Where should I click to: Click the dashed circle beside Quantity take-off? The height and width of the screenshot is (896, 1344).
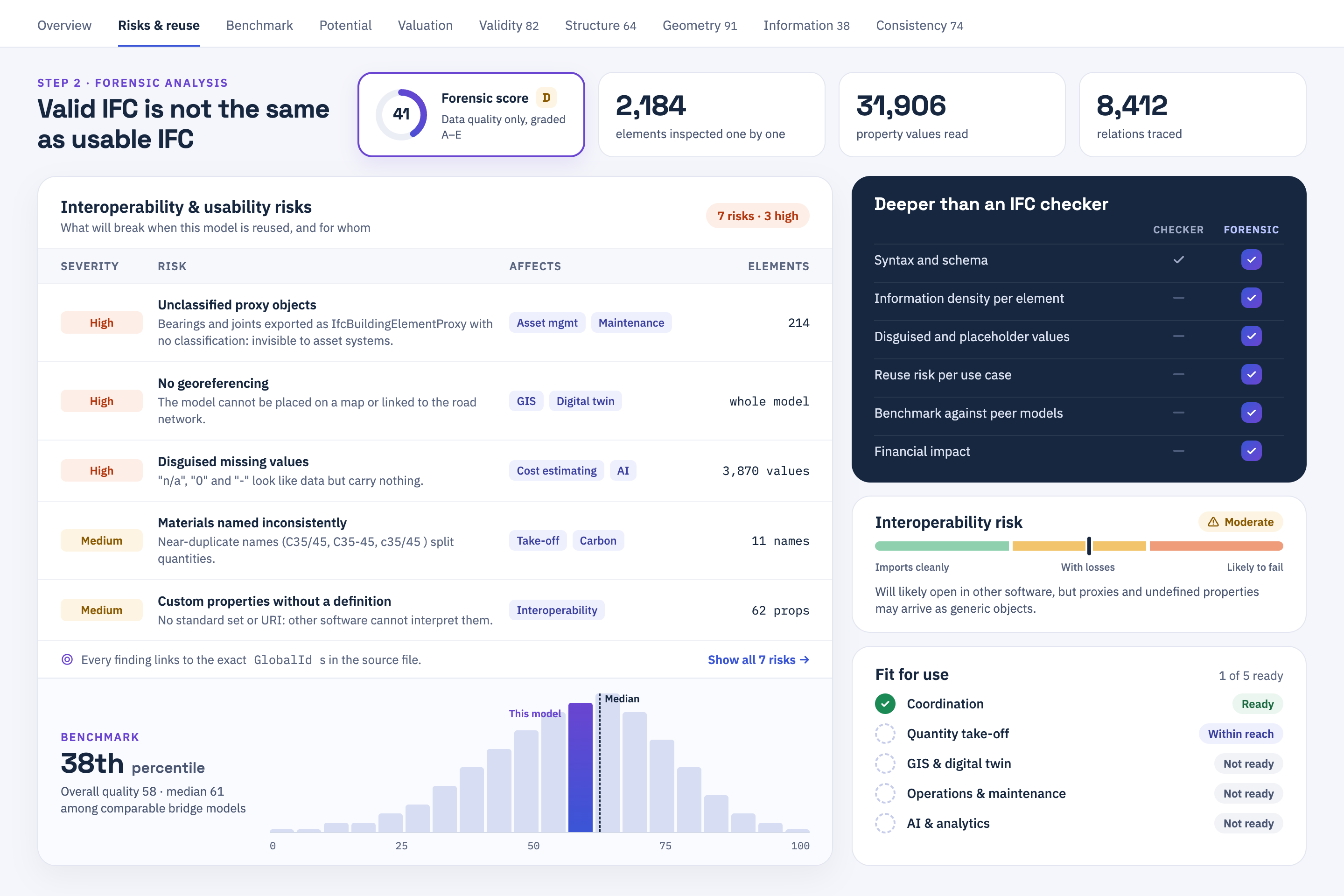[885, 734]
